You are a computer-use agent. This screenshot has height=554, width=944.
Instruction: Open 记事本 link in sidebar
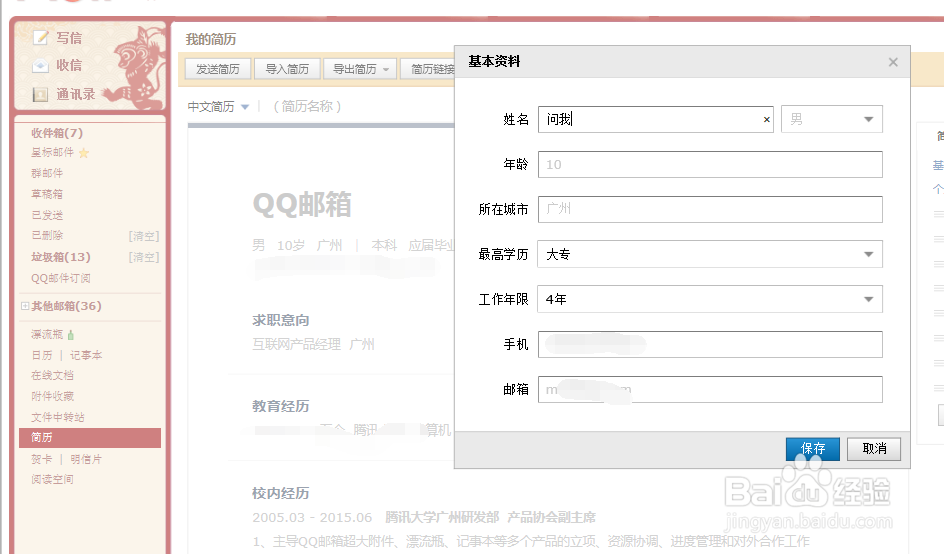click(86, 355)
